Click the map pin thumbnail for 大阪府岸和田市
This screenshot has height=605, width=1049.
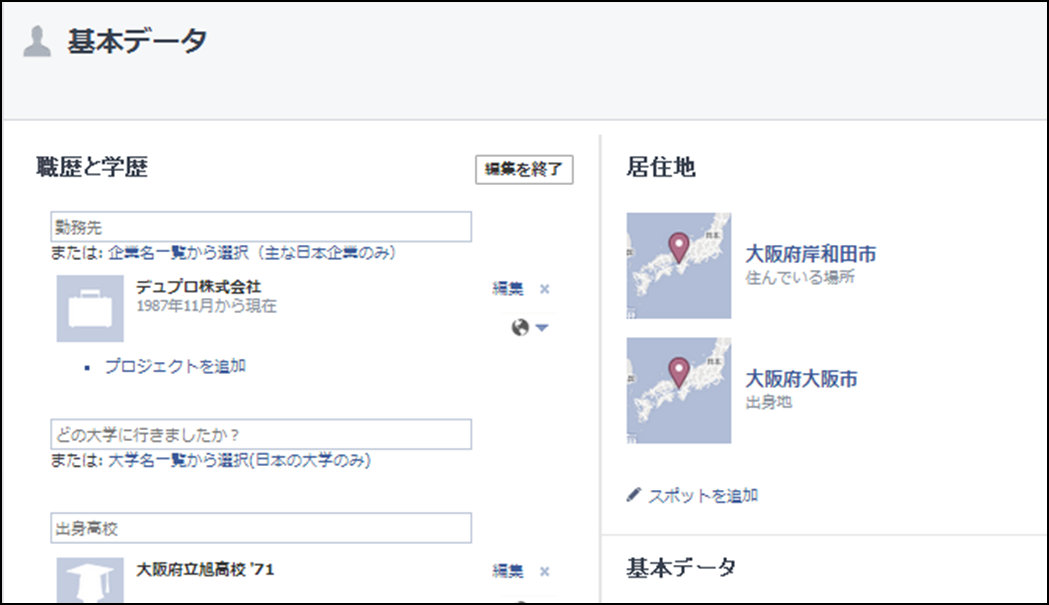[x=678, y=265]
